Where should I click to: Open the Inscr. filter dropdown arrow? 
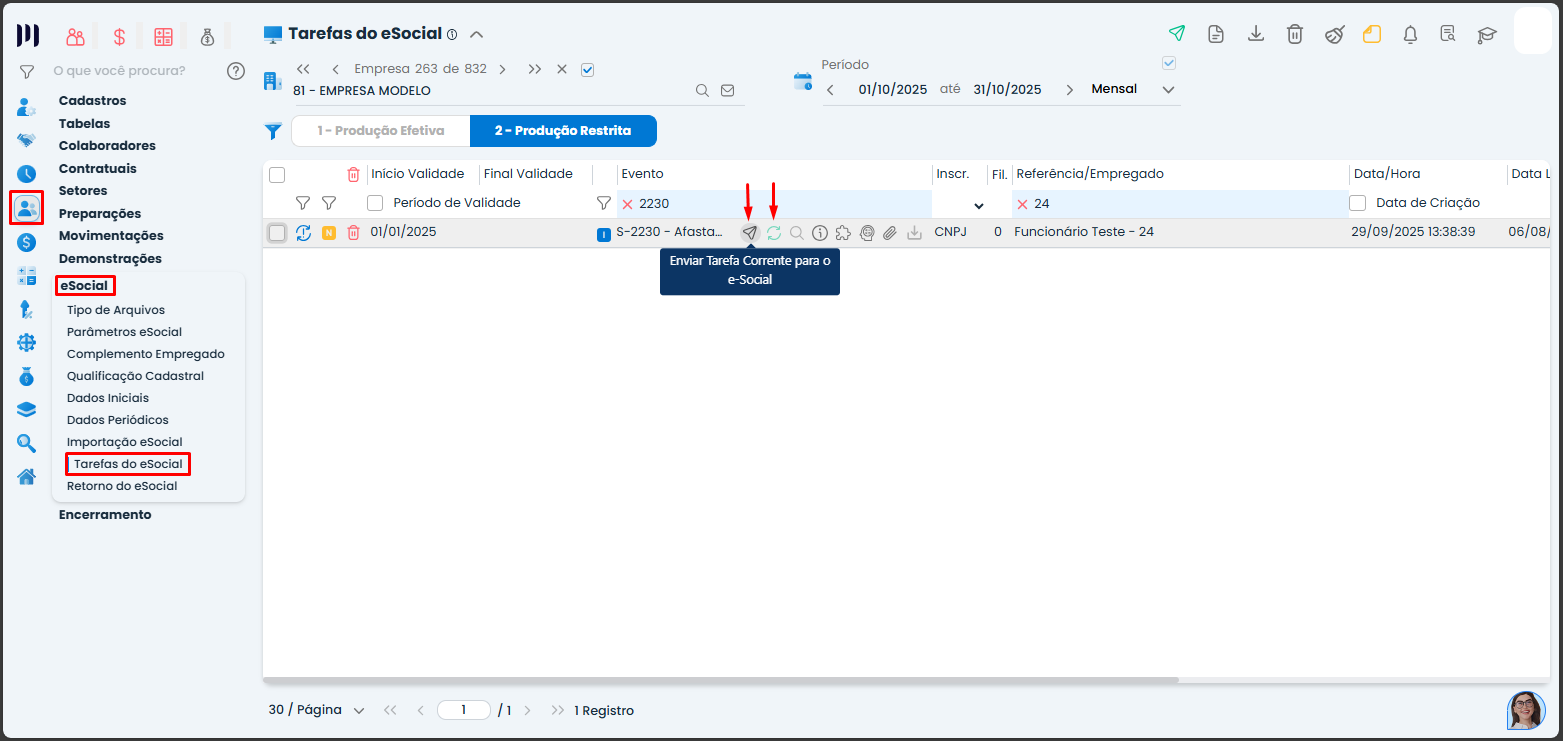pos(979,206)
